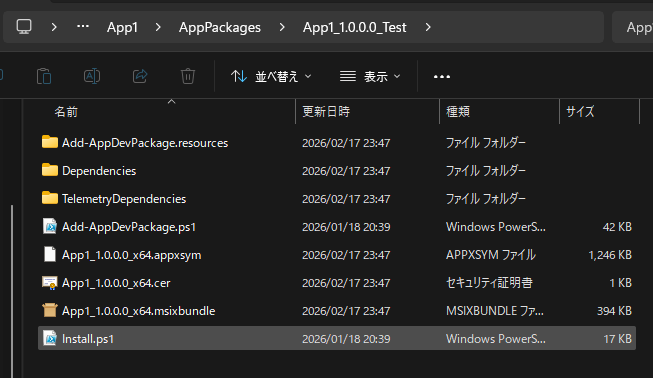Sort by the 更新日時 column header
This screenshot has width=653, height=378.
(x=326, y=112)
